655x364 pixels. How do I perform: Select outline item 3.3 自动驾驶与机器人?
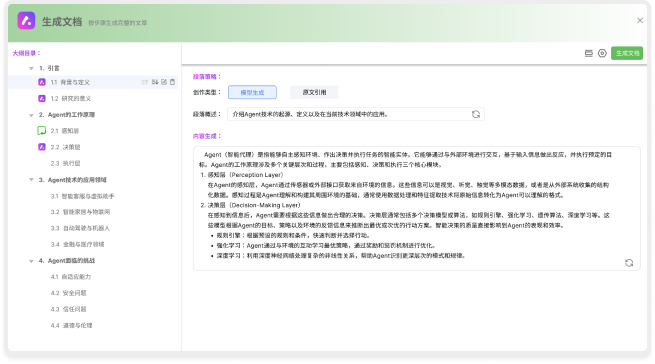tap(80, 228)
